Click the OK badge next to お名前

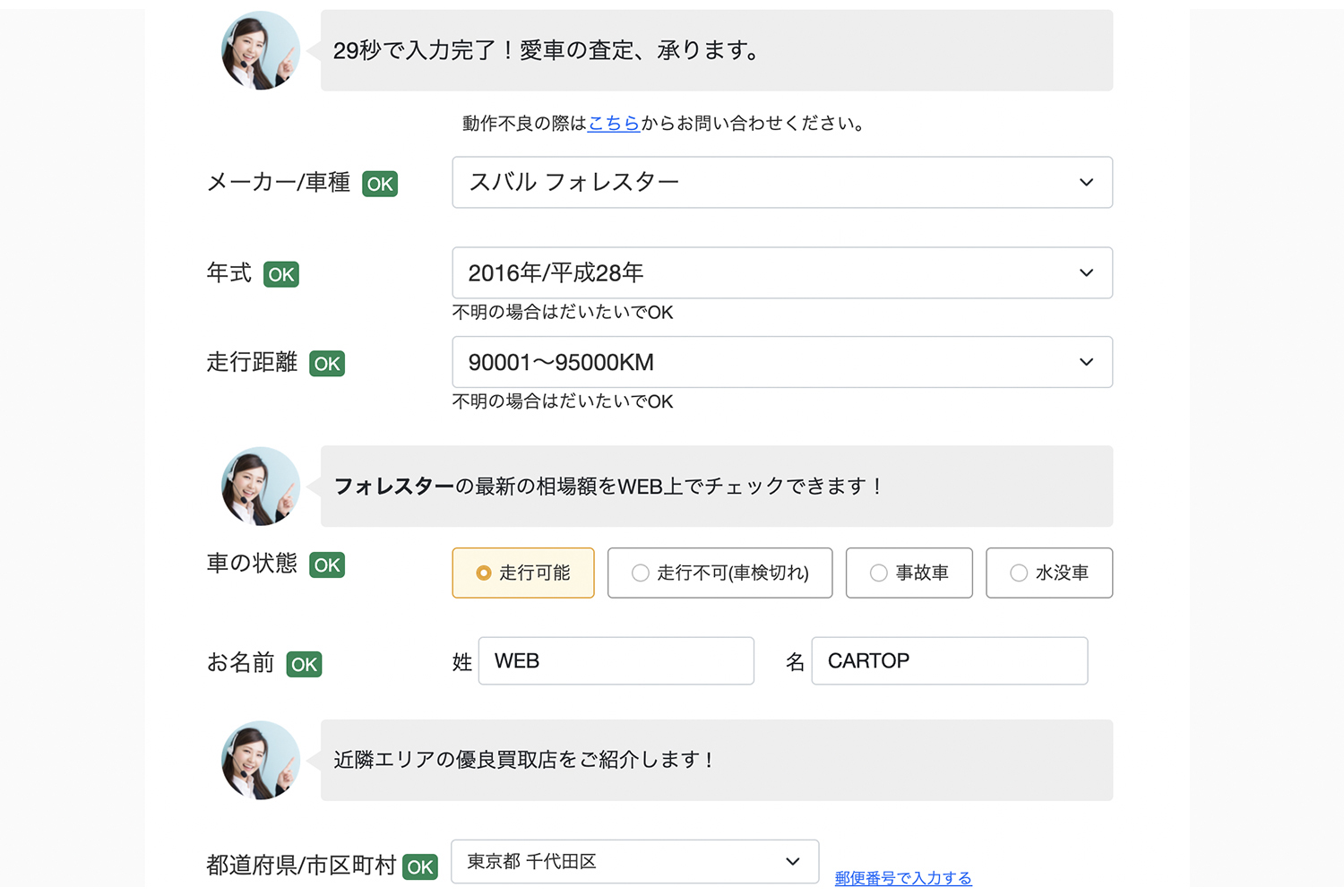coord(304,664)
